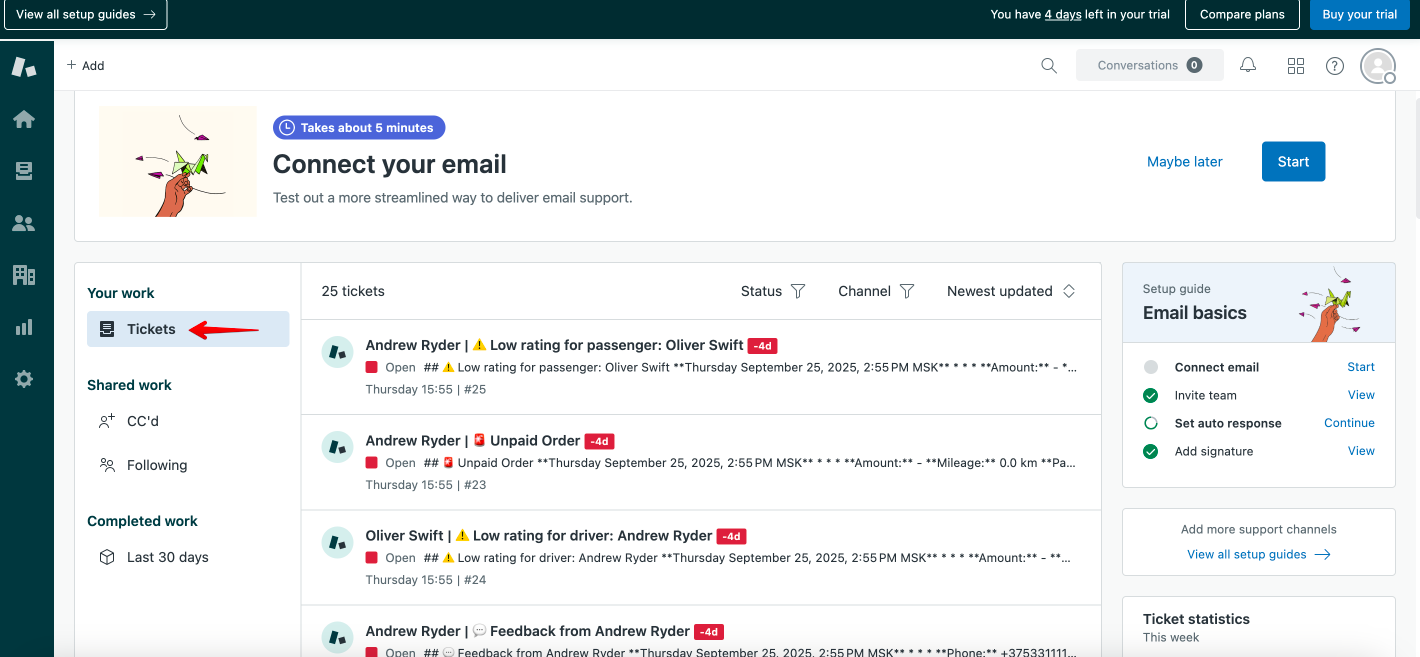Open ticket Low rating for driver: Andrew Ryder

pos(539,535)
